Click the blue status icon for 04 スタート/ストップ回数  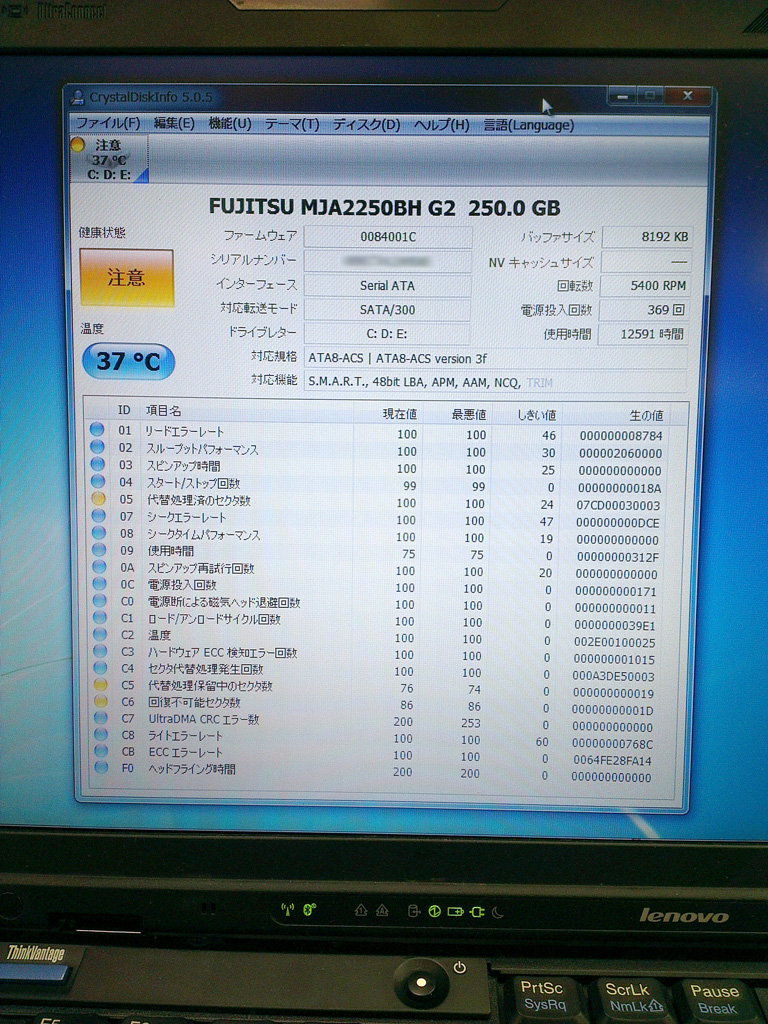pos(98,481)
